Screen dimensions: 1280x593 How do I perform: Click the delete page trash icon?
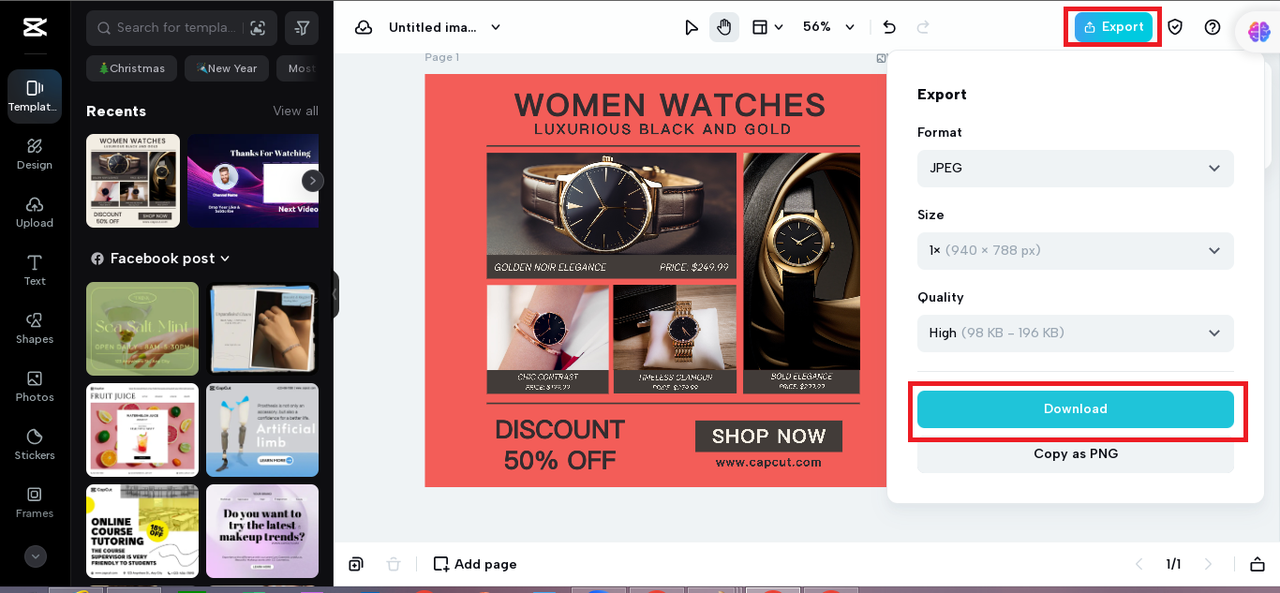(x=394, y=564)
